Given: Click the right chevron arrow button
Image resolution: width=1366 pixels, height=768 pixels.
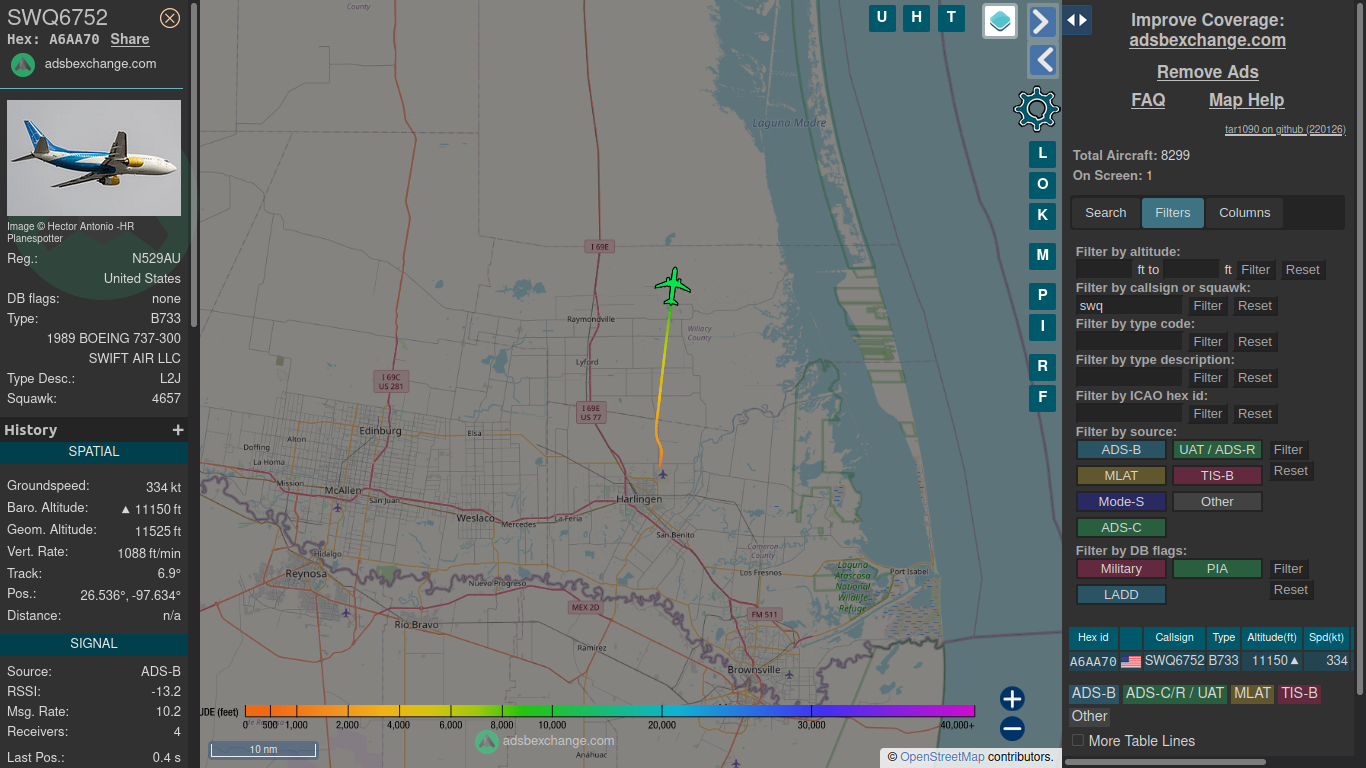Looking at the screenshot, I should click(1043, 21).
